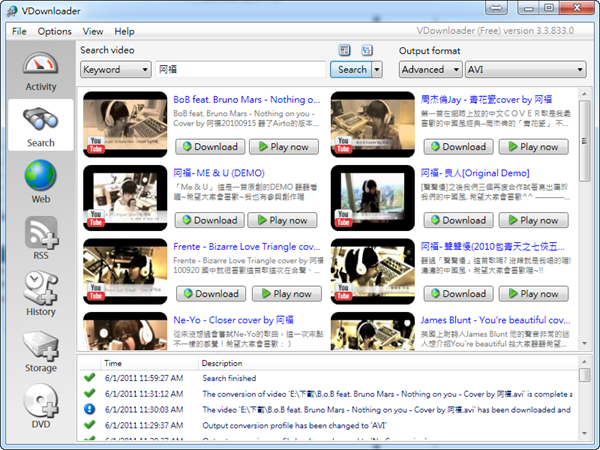Play now the 良人[Original Demo] video
The height and width of the screenshot is (450, 600).
(533, 220)
